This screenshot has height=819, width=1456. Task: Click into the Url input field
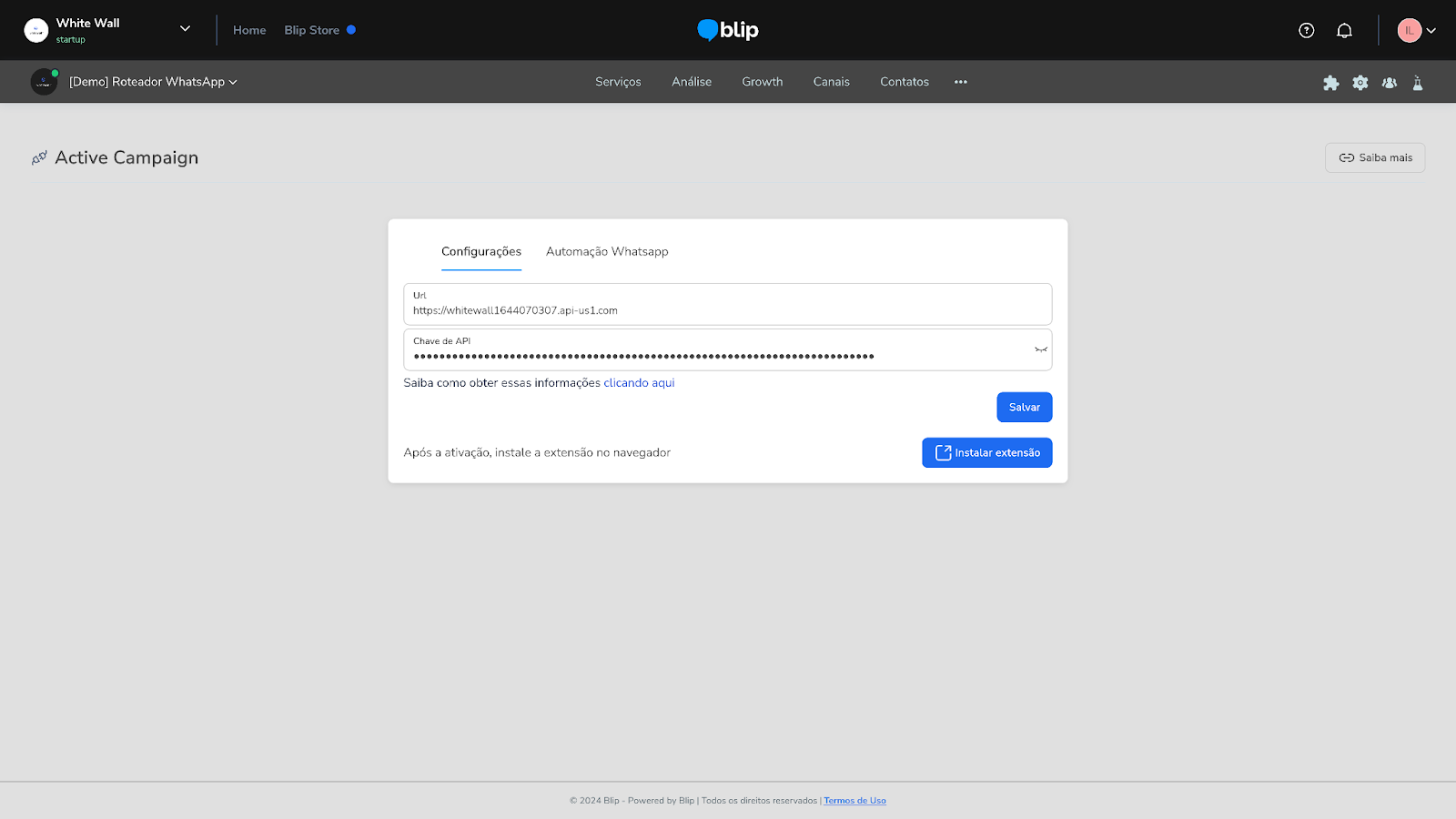click(x=727, y=310)
